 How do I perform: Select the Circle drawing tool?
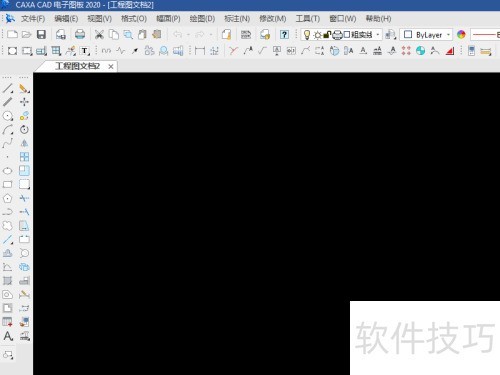click(x=7, y=116)
